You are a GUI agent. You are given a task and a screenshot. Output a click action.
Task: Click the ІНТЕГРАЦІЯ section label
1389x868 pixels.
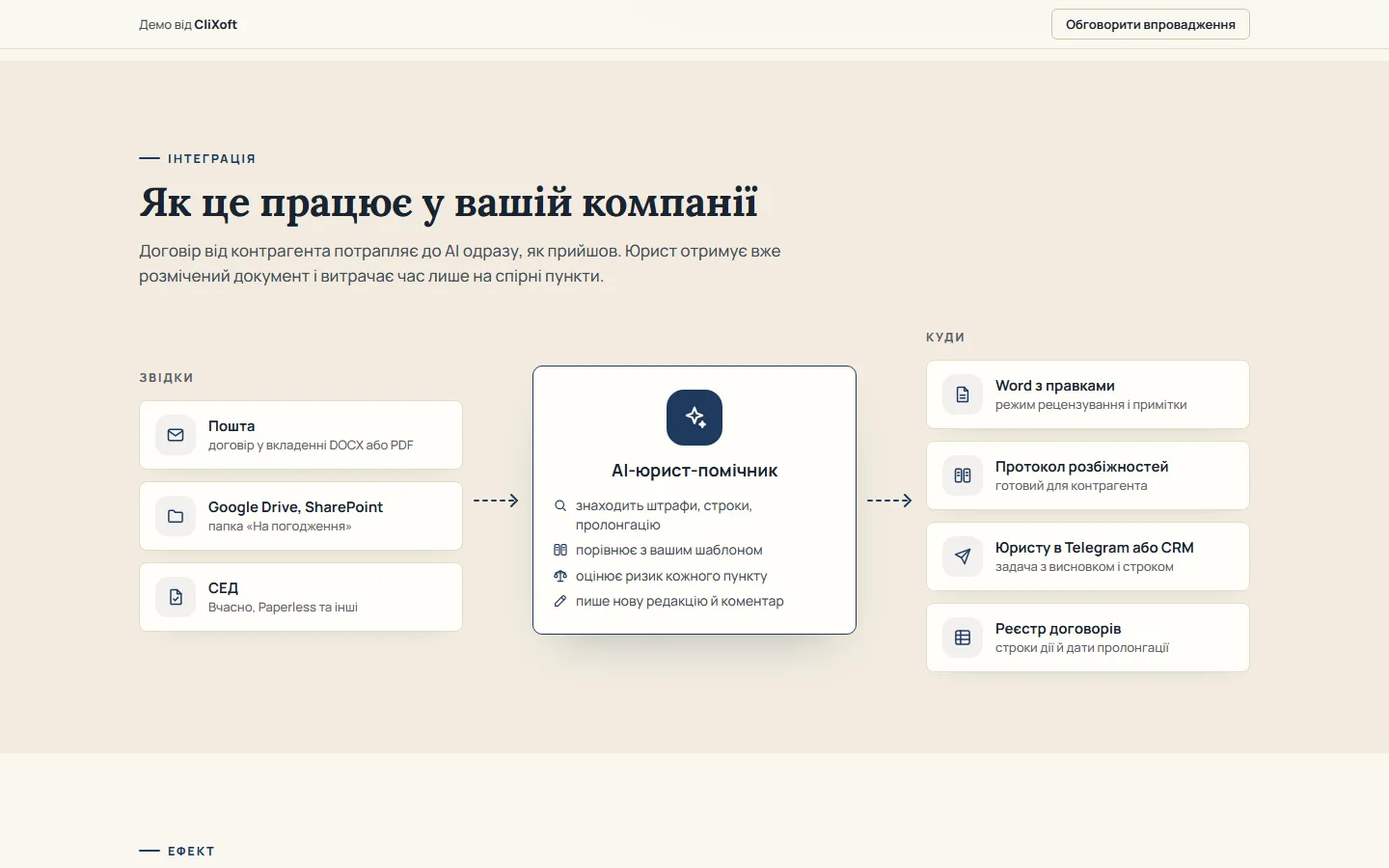211,159
